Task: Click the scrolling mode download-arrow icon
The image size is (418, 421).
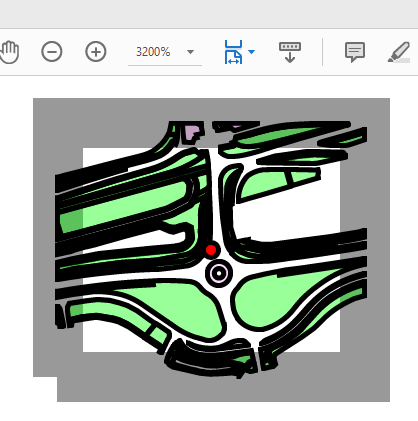Action: coord(290,52)
